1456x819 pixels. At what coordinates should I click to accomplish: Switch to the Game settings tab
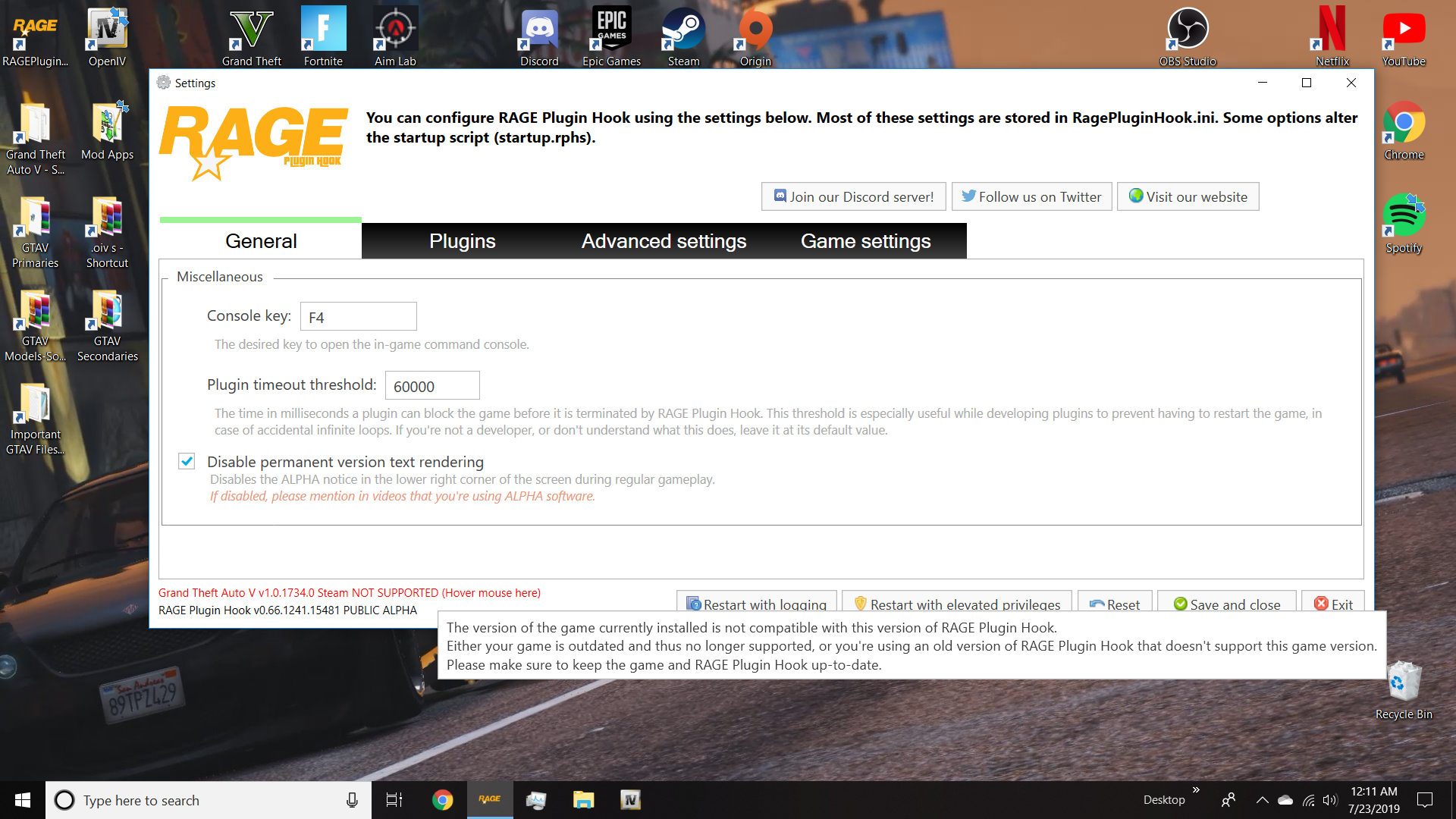coord(865,241)
